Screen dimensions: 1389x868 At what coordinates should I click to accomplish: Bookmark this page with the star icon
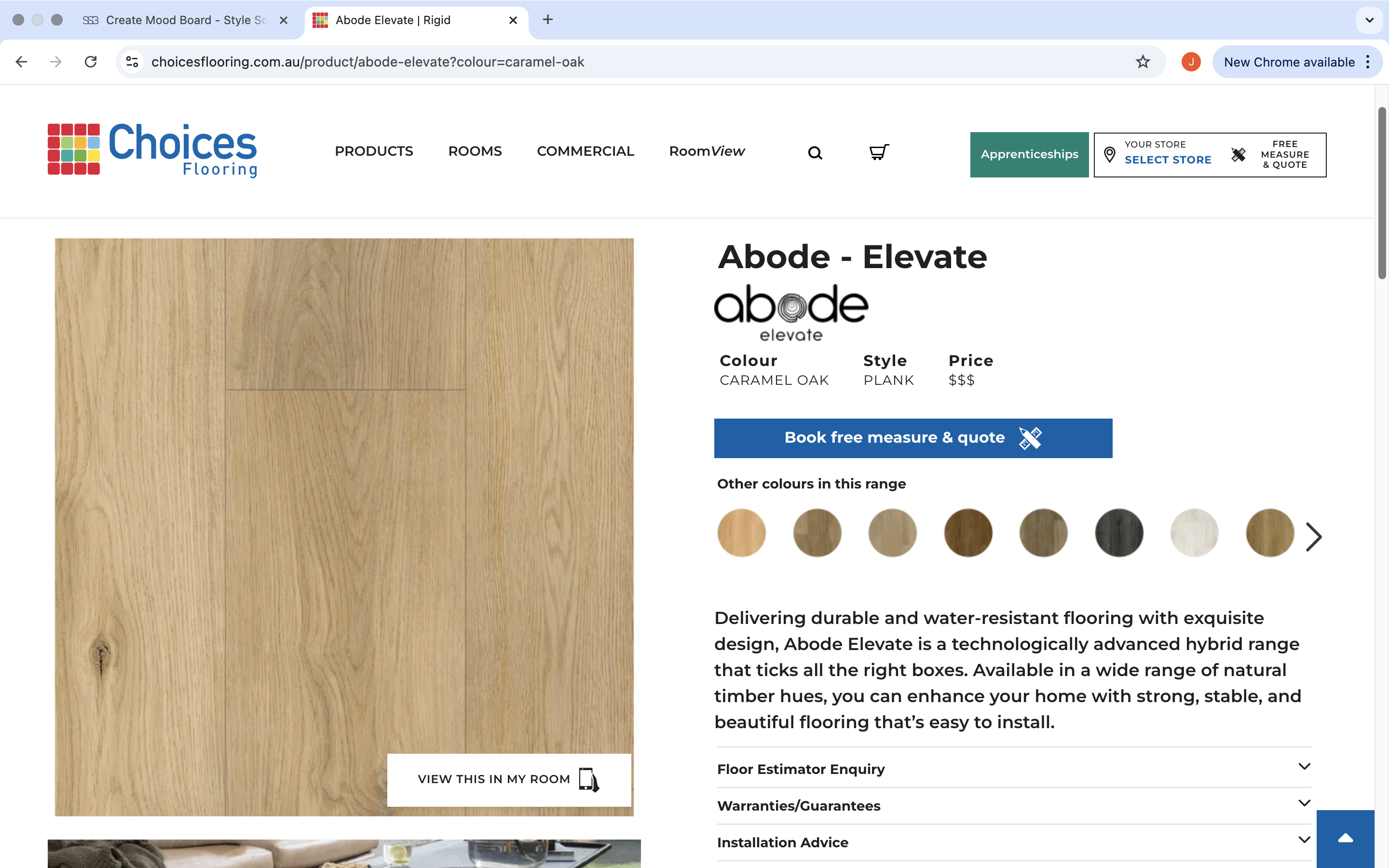1143,61
